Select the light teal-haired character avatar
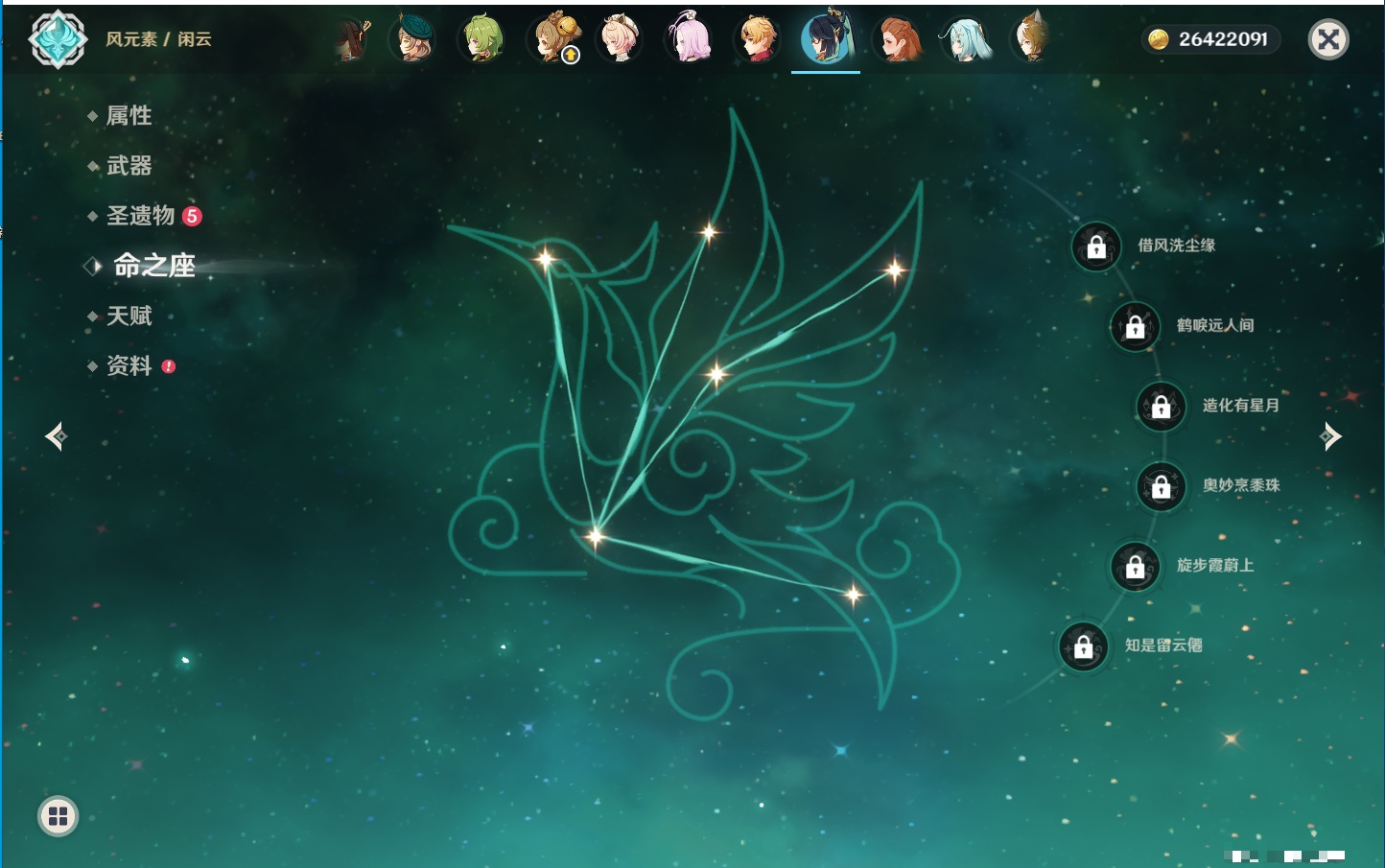 pyautogui.click(x=965, y=39)
